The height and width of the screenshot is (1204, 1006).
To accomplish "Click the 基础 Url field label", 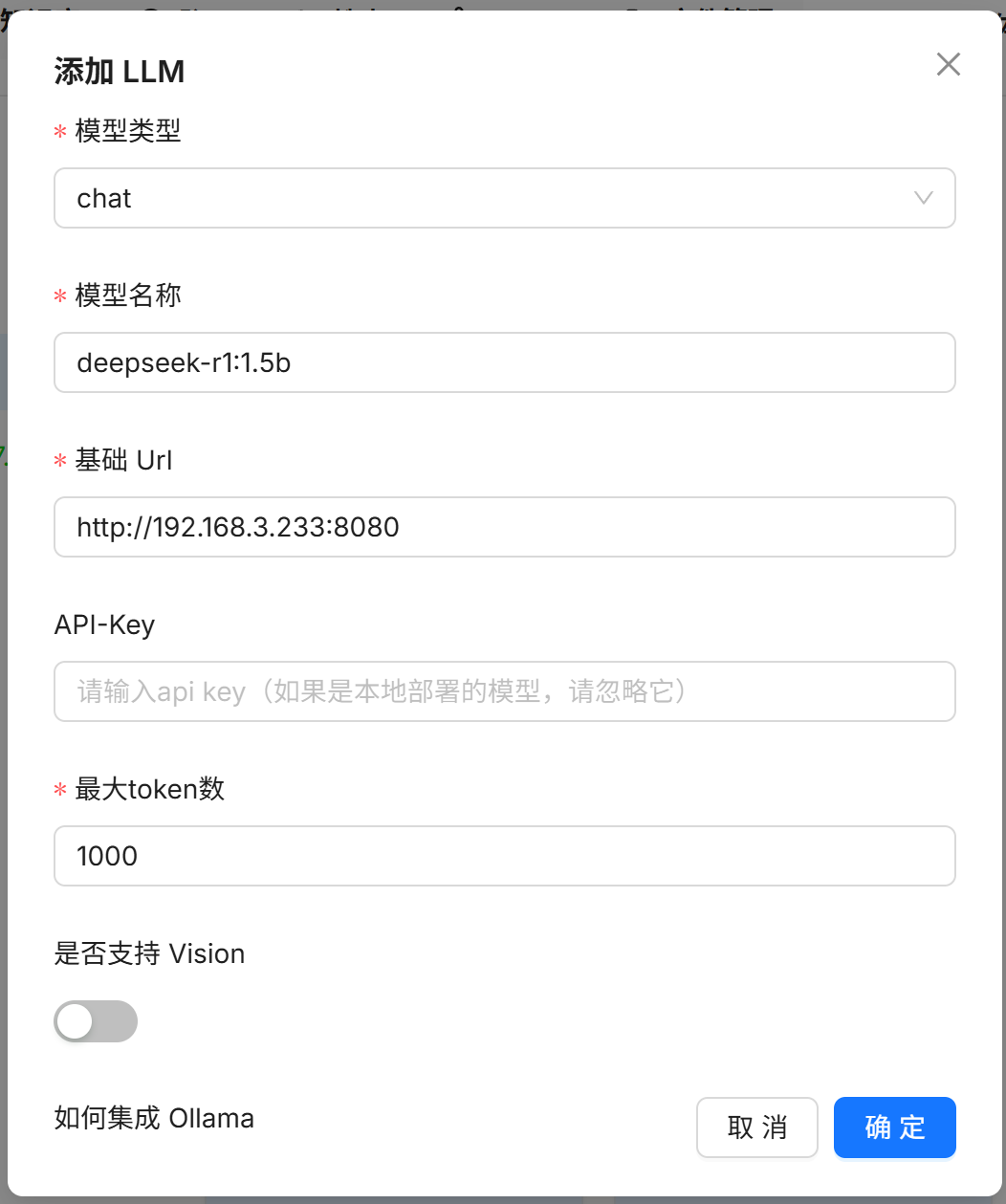I will tap(124, 460).
